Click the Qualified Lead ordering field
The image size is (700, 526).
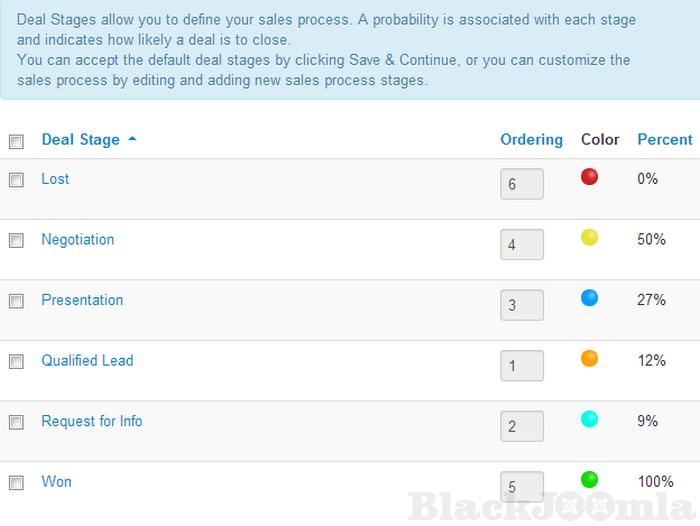pos(522,366)
